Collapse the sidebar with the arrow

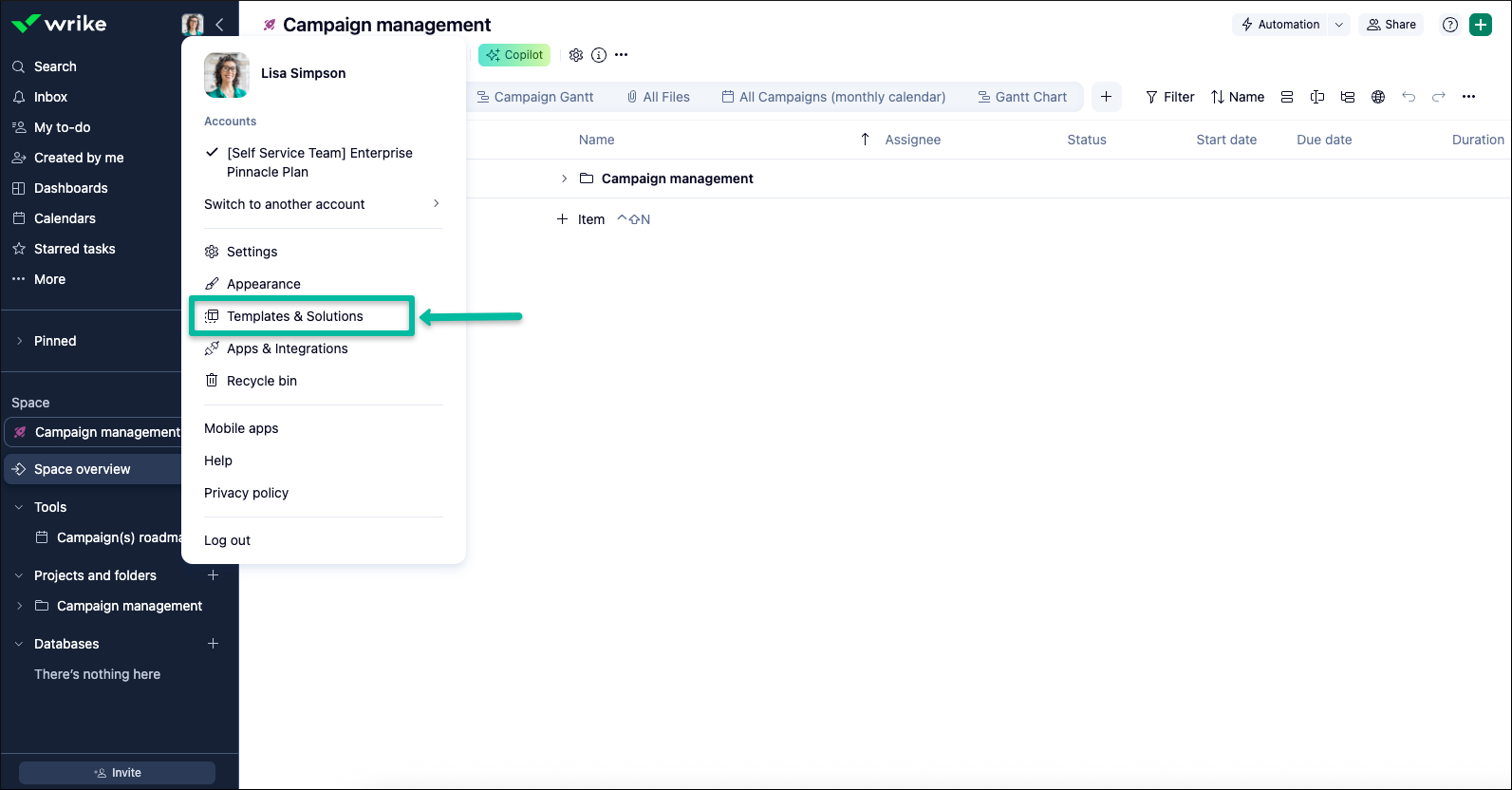tap(220, 25)
